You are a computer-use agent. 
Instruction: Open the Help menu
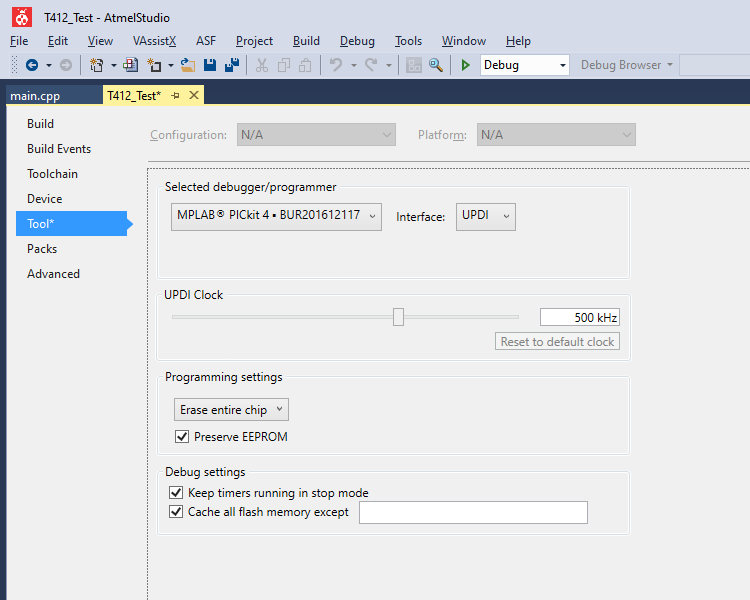pos(518,41)
